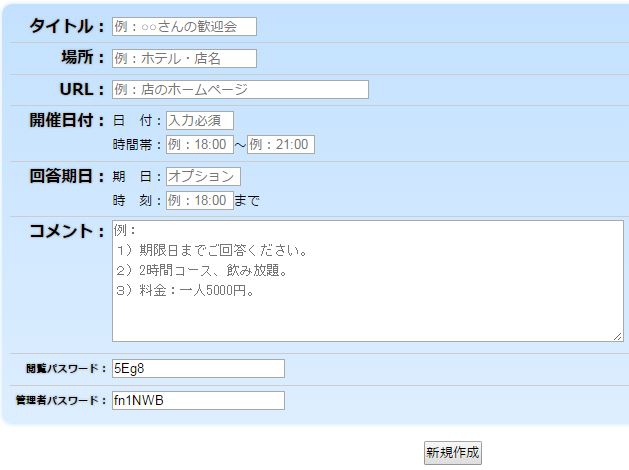The height and width of the screenshot is (470, 629).
Task: Click the 時間帯 end time field 21:00
Action: [281, 144]
